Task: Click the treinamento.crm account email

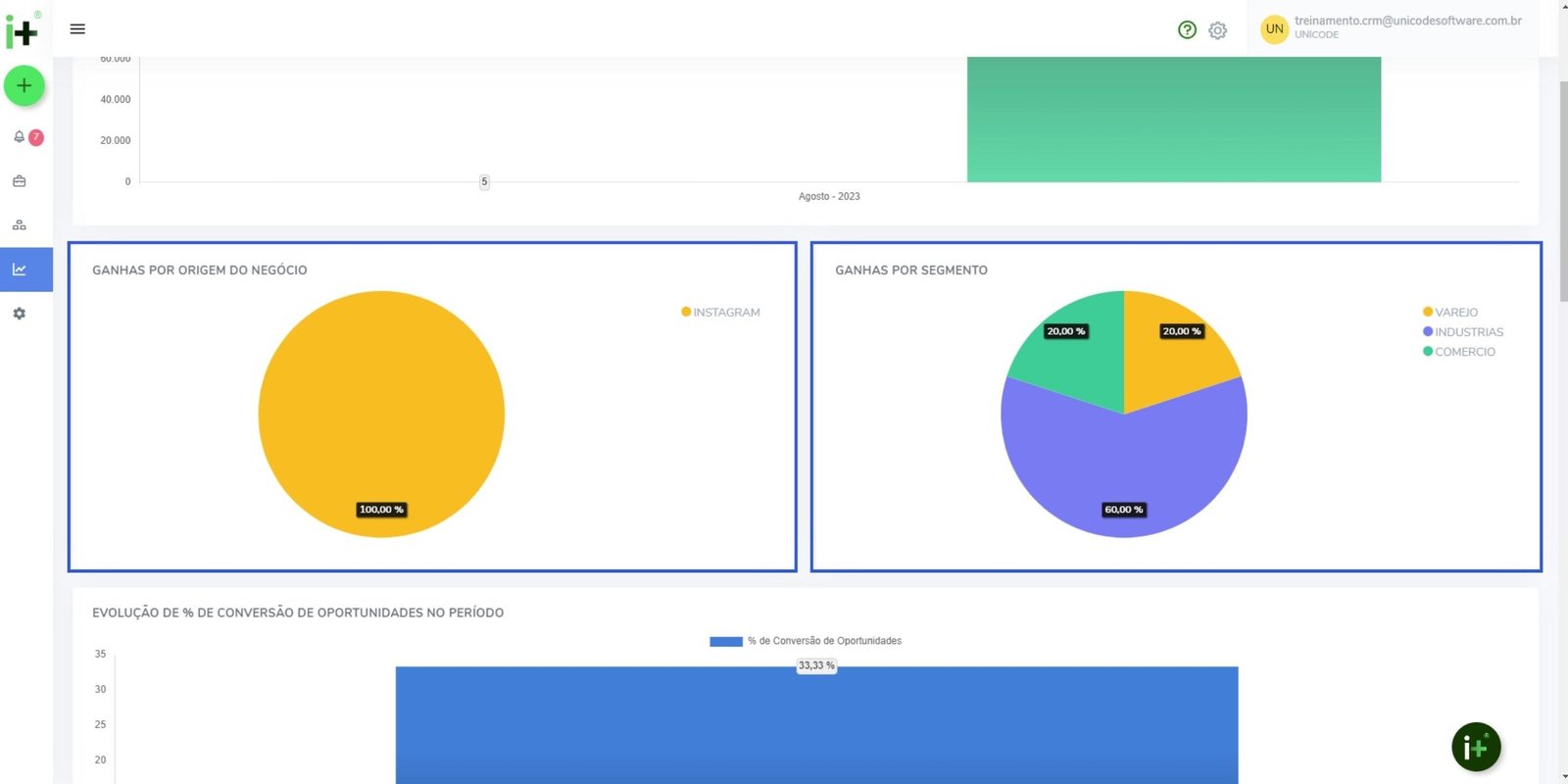Action: tap(1407, 21)
